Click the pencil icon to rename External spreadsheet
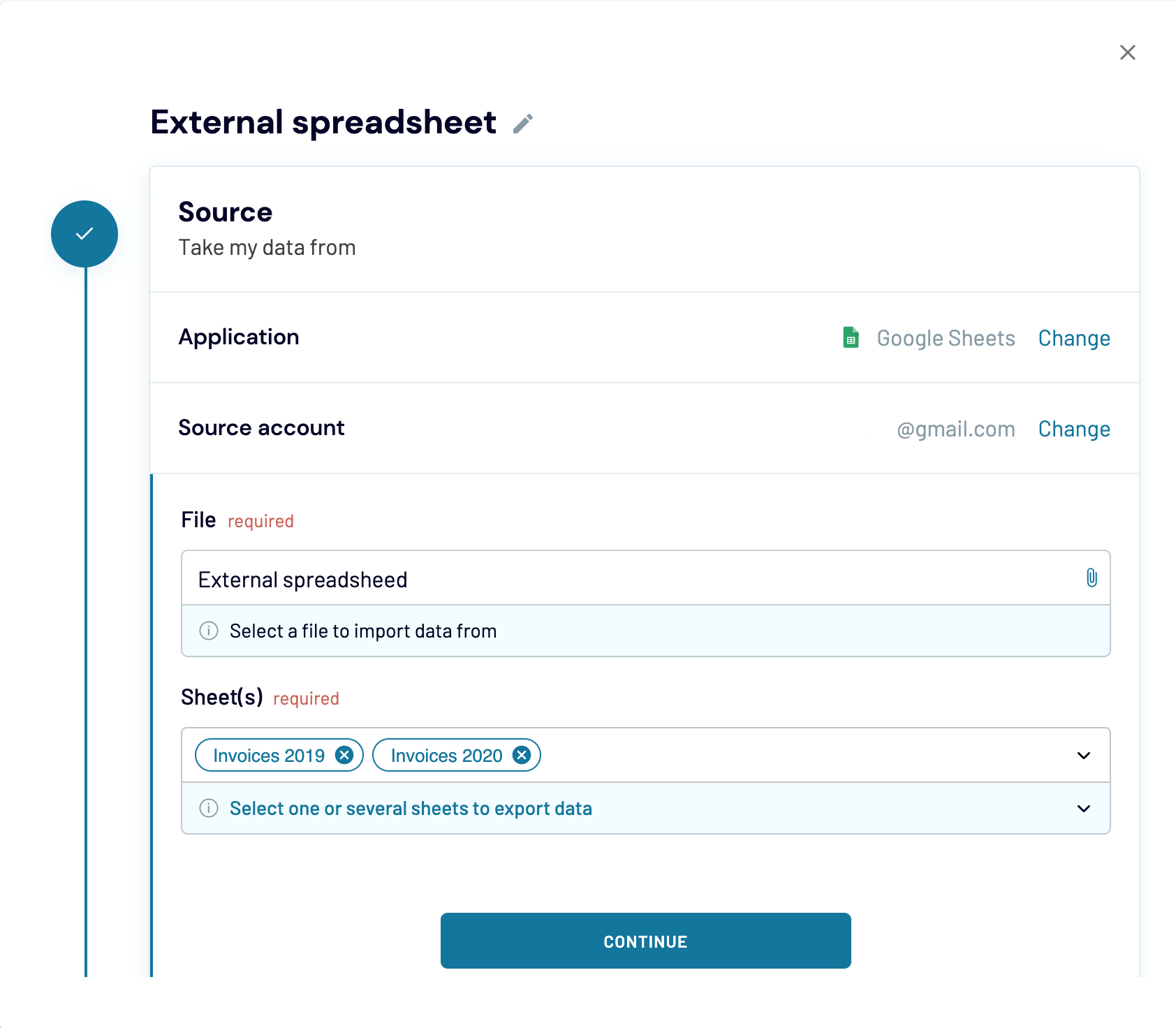This screenshot has width=1176, height=1028. pos(523,122)
